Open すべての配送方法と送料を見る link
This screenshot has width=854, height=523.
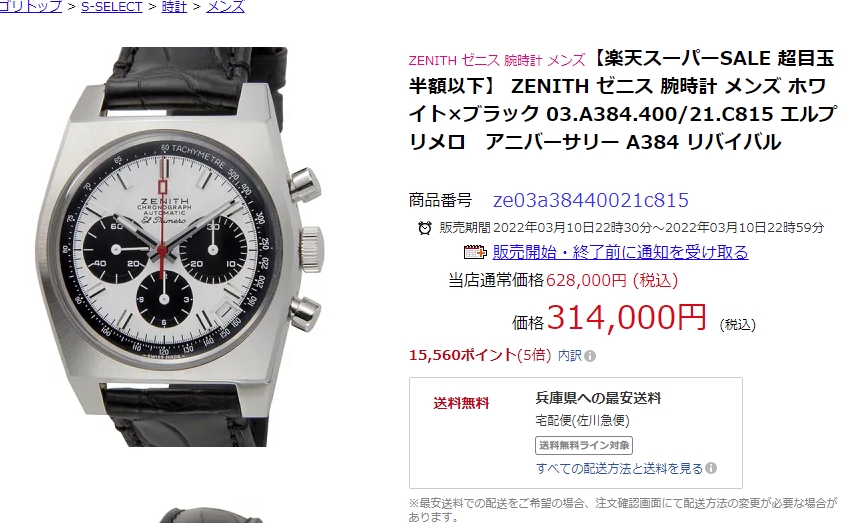[x=620, y=469]
